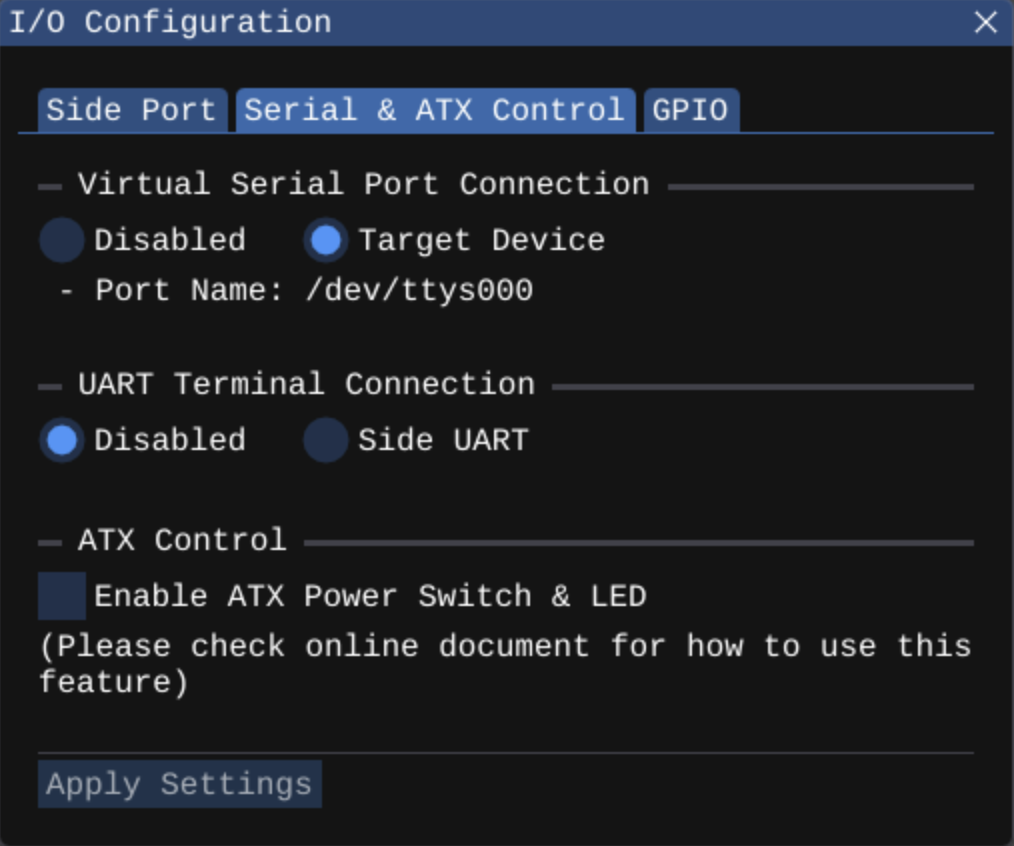This screenshot has height=846, width=1014.
Task: Click the I/O Configuration title bar text
Action: (x=170, y=22)
